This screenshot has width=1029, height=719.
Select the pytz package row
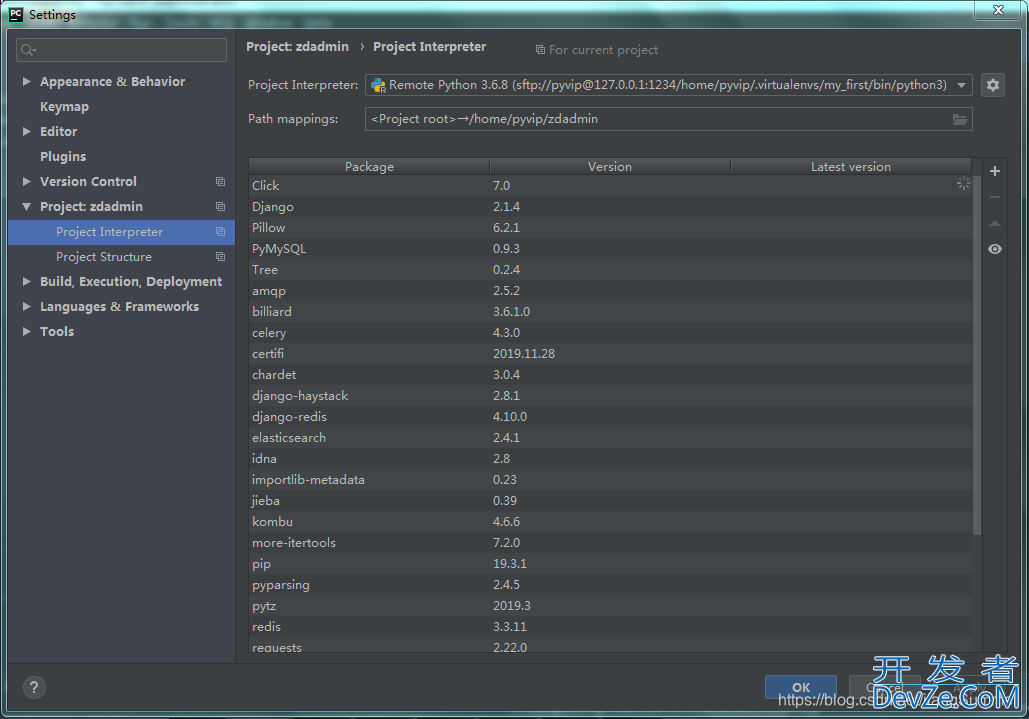pos(610,606)
